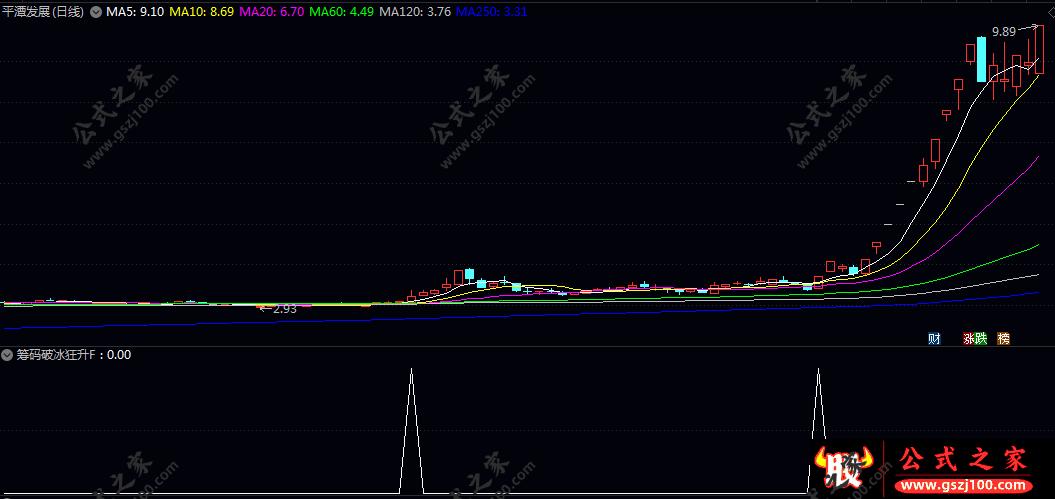
Task: Click the MA120: 3.76 label
Action: [415, 11]
